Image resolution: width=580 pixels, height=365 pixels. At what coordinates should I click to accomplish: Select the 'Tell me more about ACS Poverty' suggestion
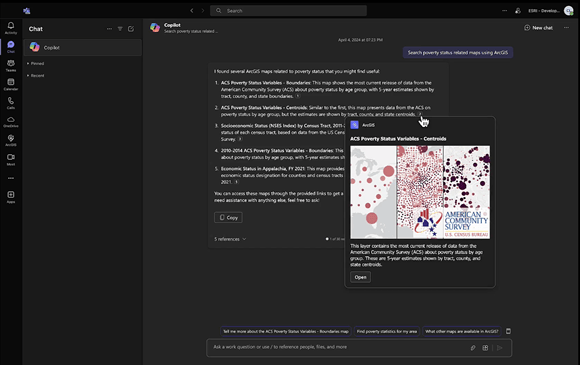coord(286,331)
